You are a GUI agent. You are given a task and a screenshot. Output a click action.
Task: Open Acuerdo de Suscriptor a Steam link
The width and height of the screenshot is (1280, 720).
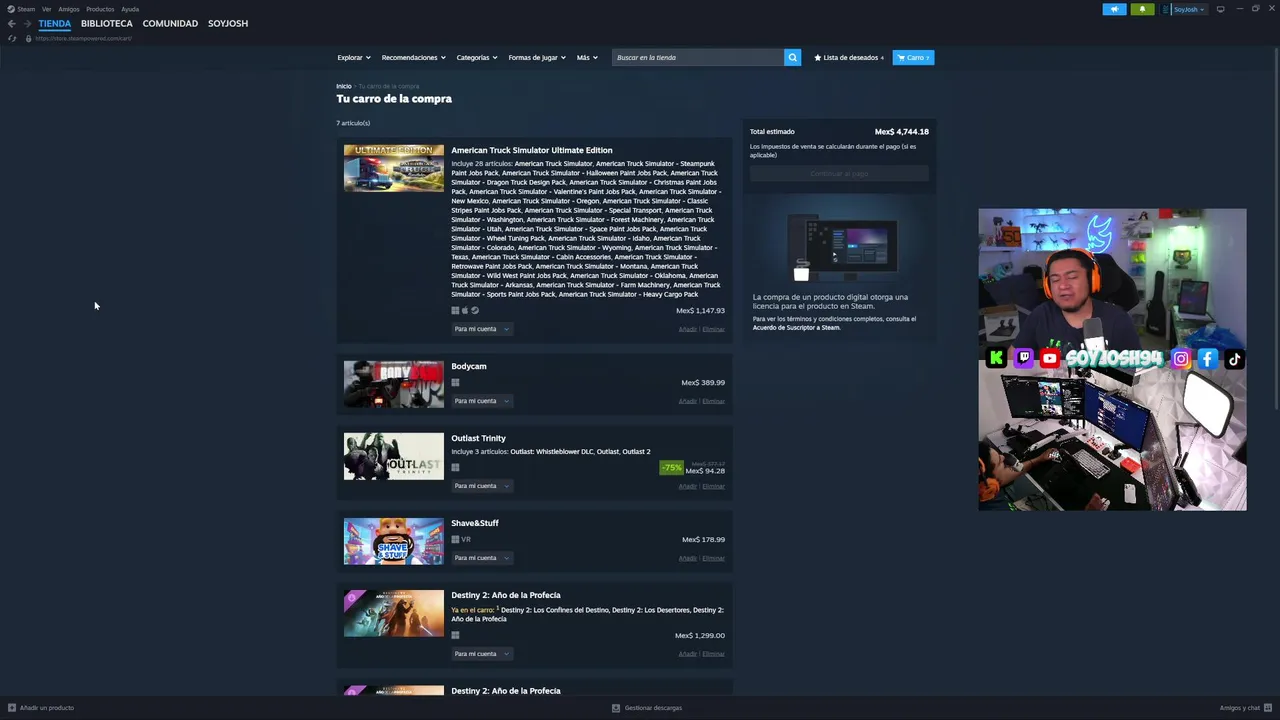(x=796, y=327)
